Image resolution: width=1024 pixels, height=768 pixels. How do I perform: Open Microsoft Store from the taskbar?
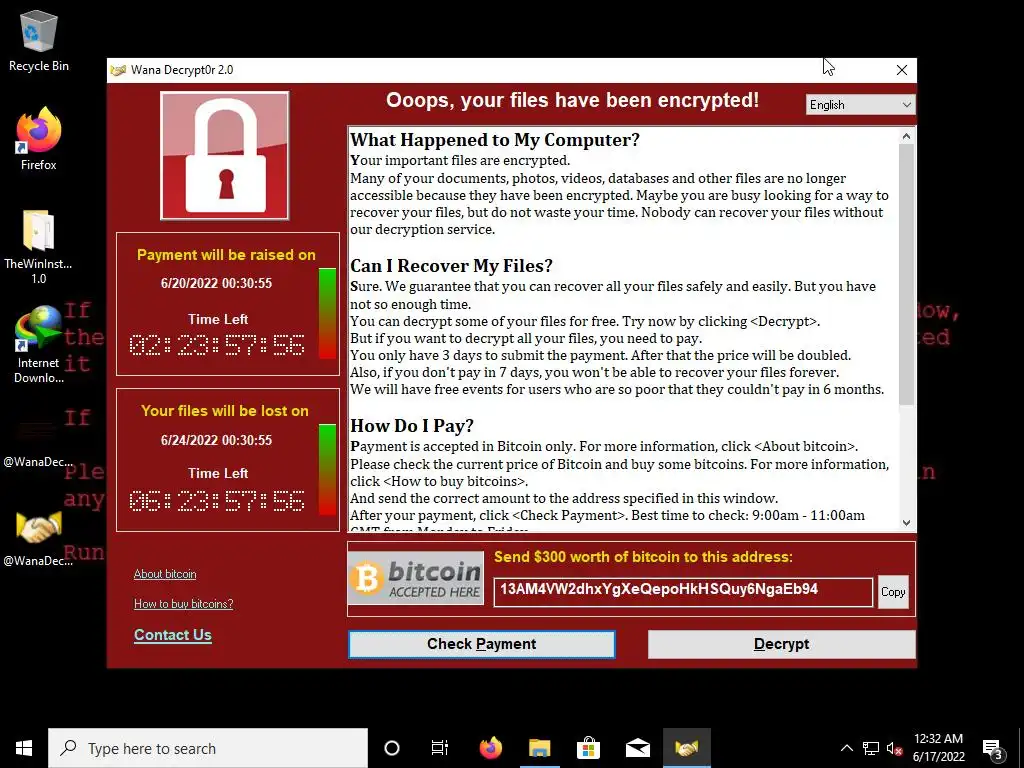click(588, 748)
